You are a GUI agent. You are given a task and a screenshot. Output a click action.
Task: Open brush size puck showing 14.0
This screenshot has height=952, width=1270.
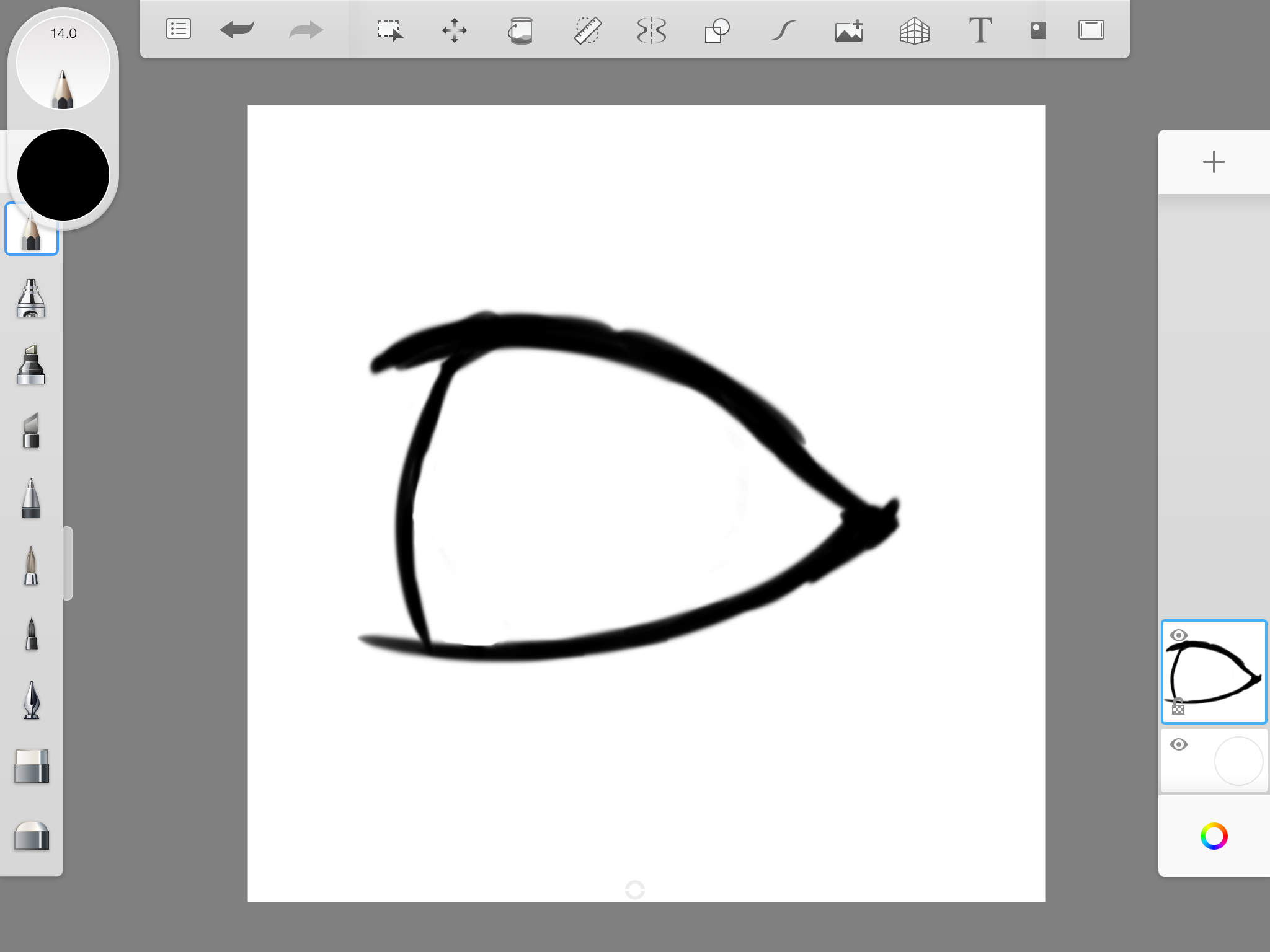click(x=63, y=63)
